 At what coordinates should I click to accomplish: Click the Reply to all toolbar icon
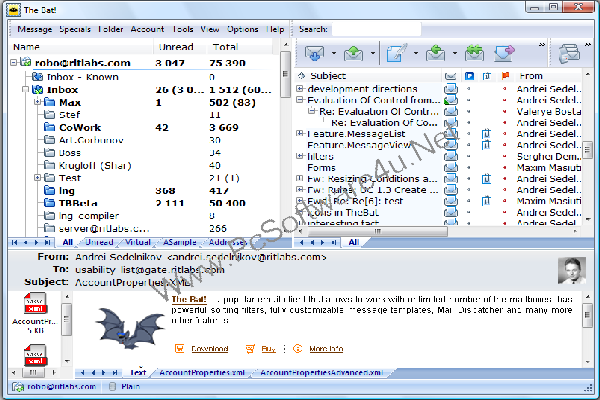474,53
